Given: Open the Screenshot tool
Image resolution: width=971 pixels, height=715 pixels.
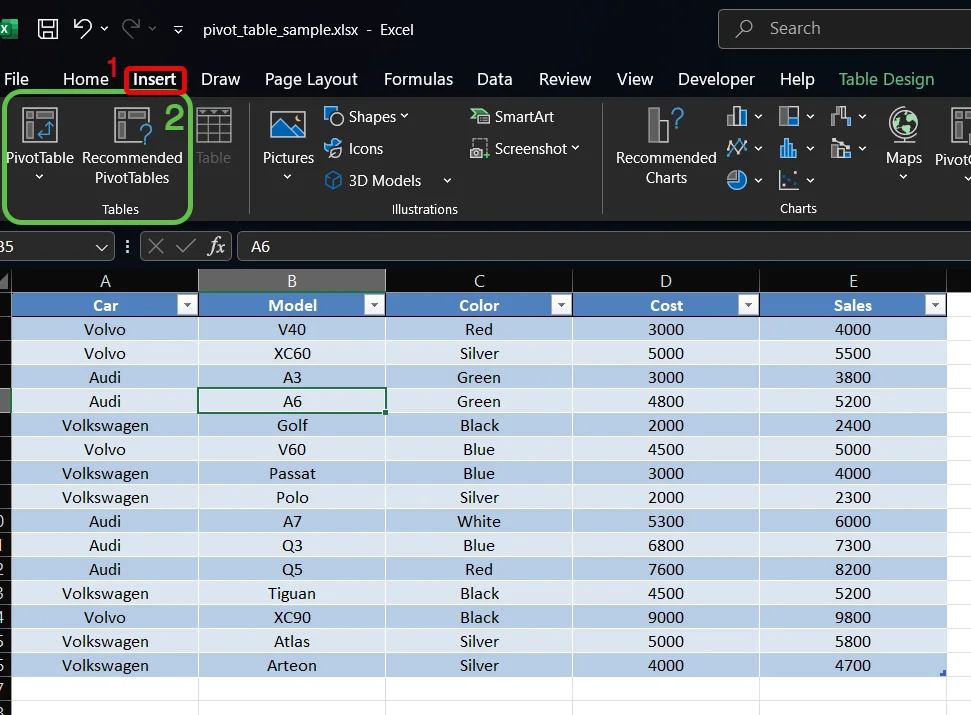Looking at the screenshot, I should (x=525, y=149).
